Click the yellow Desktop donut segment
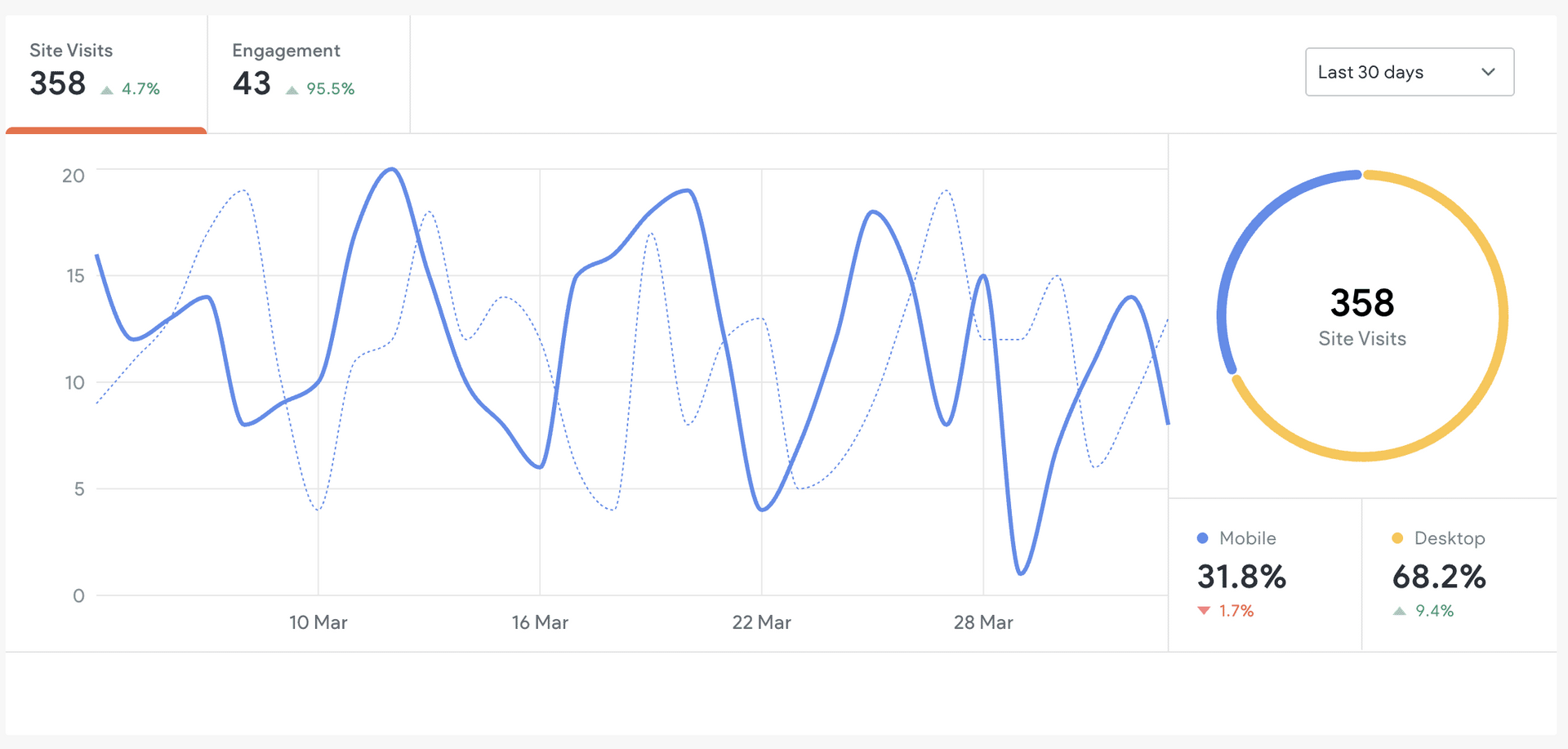The image size is (1568, 749). point(1470,392)
